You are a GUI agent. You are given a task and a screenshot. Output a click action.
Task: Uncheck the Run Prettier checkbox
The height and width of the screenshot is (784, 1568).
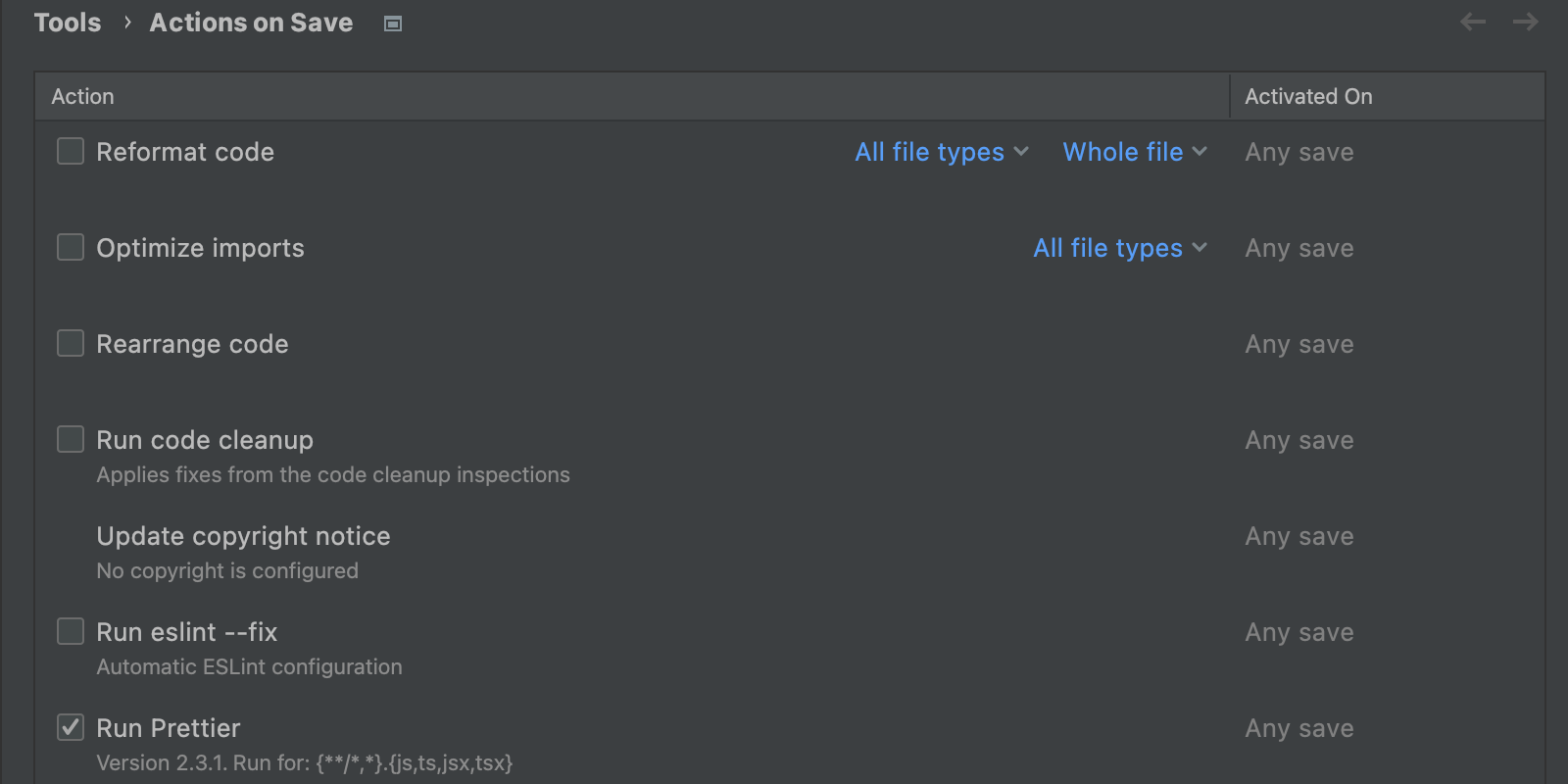(71, 727)
